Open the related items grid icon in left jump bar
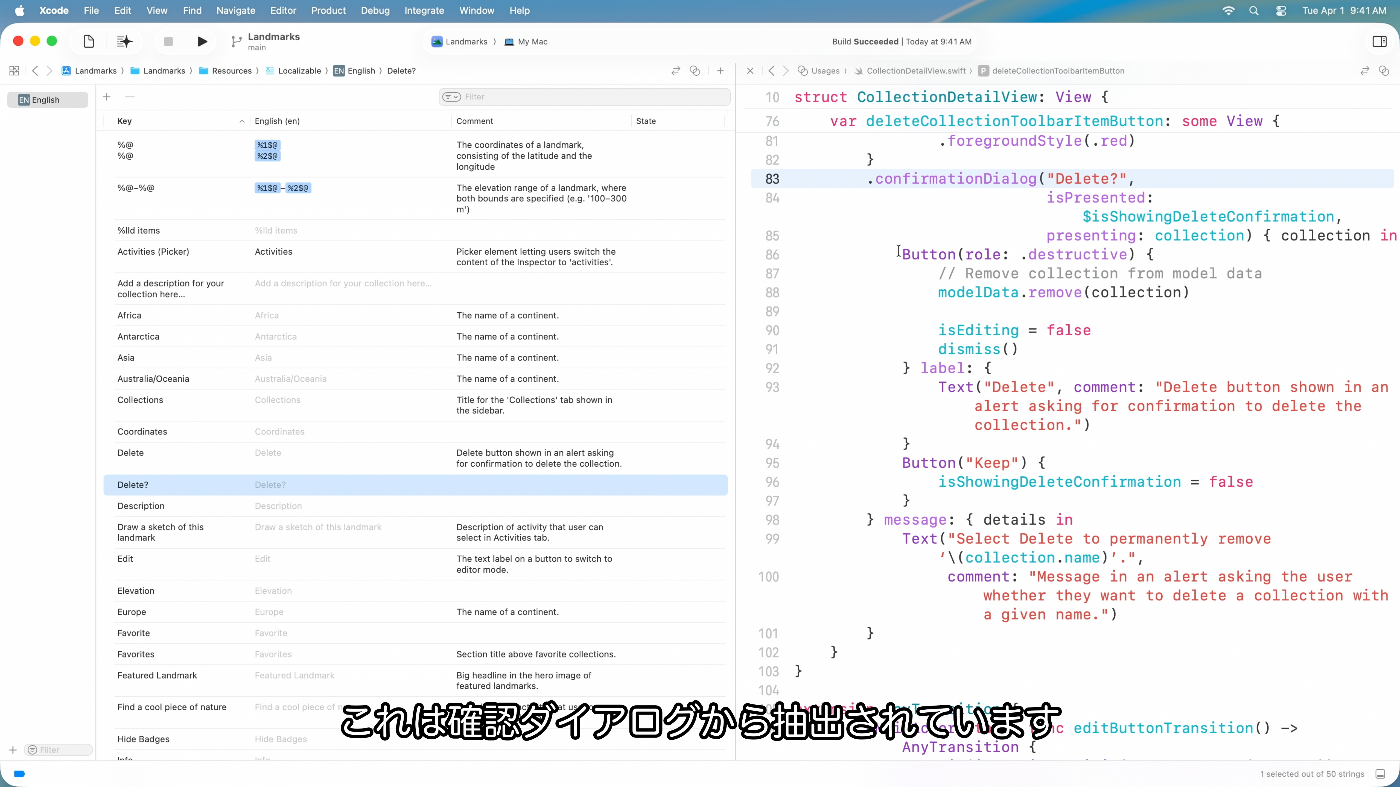Screen dimensions: 1400x787 pyautogui.click(x=14, y=71)
